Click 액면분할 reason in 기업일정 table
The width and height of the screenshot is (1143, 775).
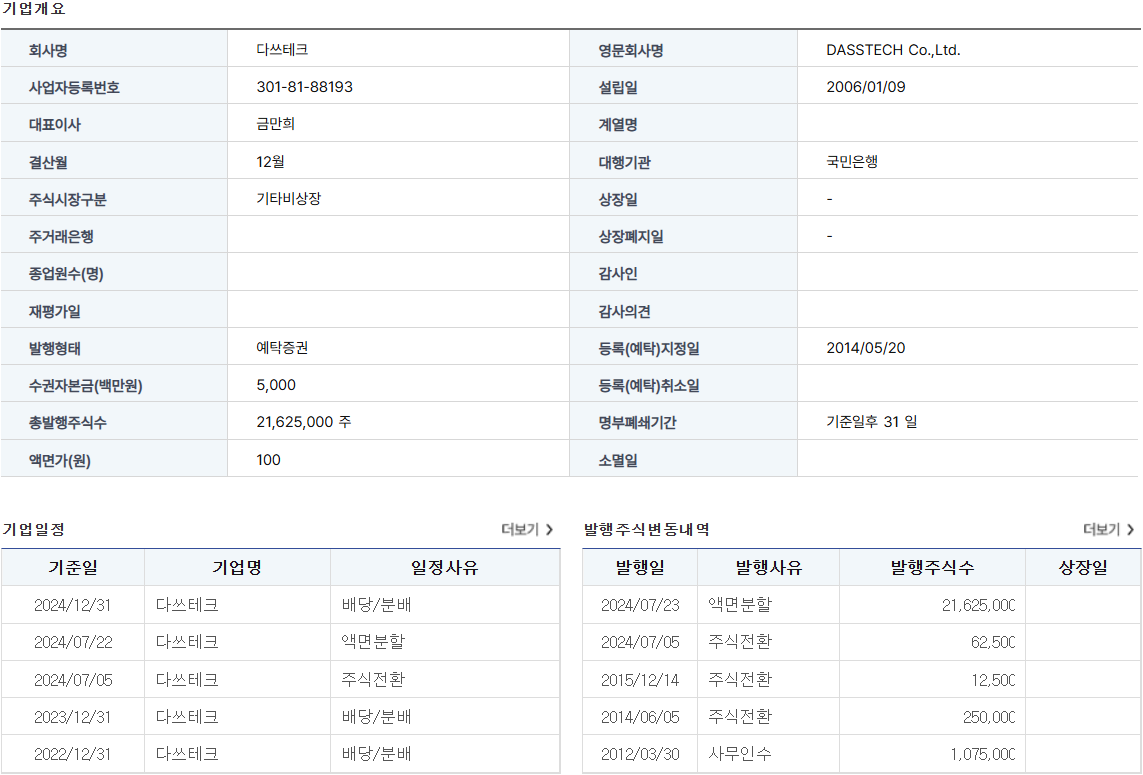tap(373, 642)
